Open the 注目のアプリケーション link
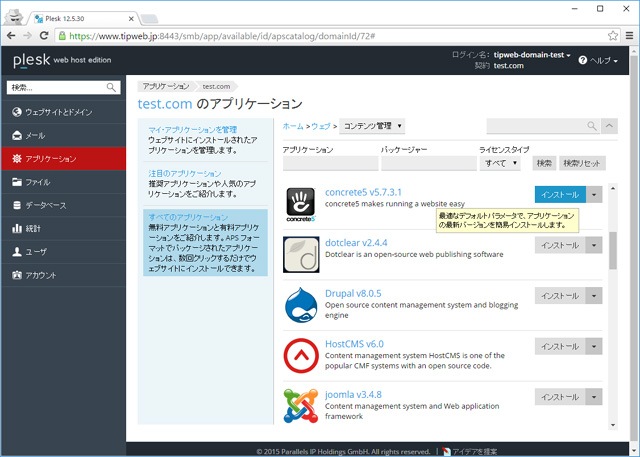Screen dimensions: 640x457 click(185, 173)
